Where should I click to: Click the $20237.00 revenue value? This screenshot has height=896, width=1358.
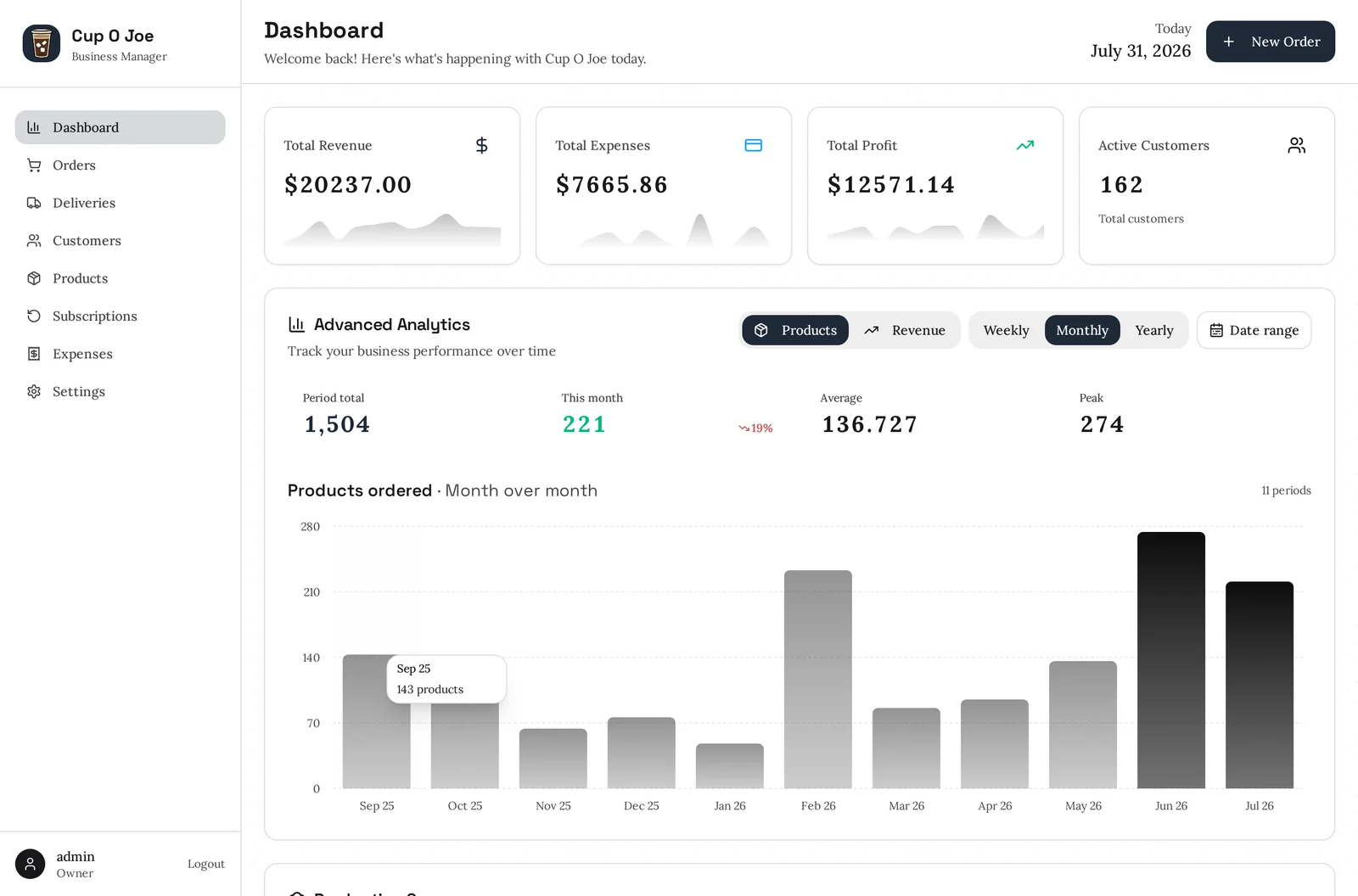point(348,185)
